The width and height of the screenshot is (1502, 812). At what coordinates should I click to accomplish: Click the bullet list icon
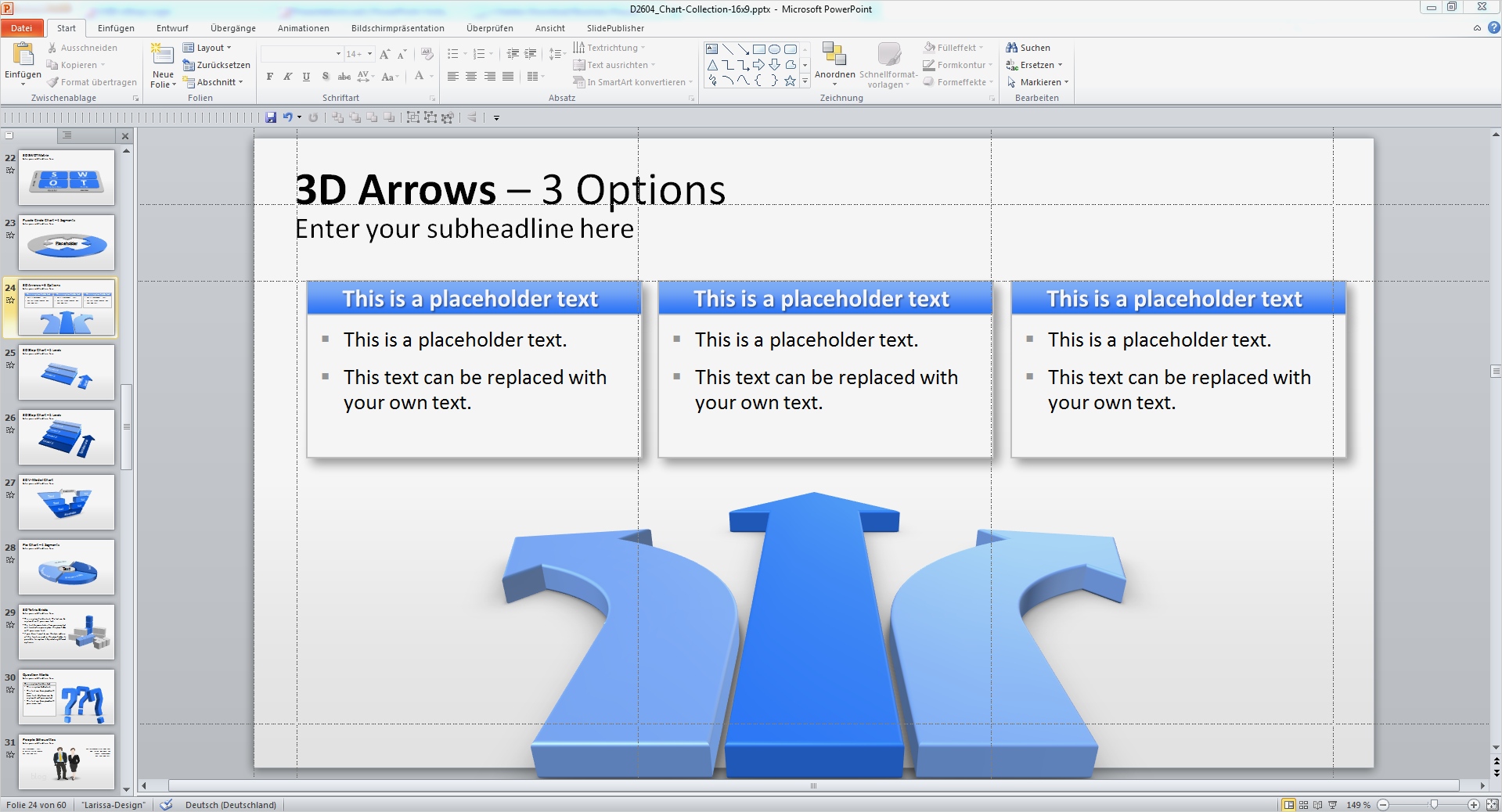coord(452,54)
